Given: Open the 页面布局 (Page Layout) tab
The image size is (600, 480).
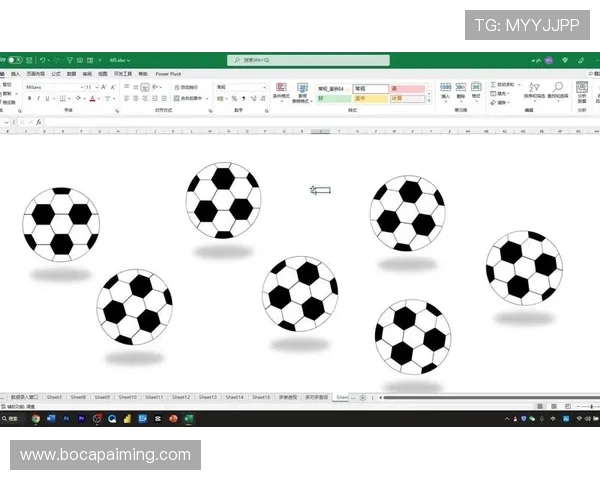Looking at the screenshot, I should pos(36,74).
